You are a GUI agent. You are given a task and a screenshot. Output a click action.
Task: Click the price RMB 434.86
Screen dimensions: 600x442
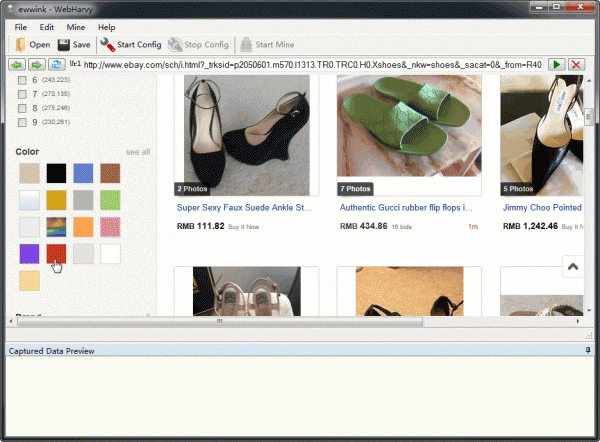364,226
